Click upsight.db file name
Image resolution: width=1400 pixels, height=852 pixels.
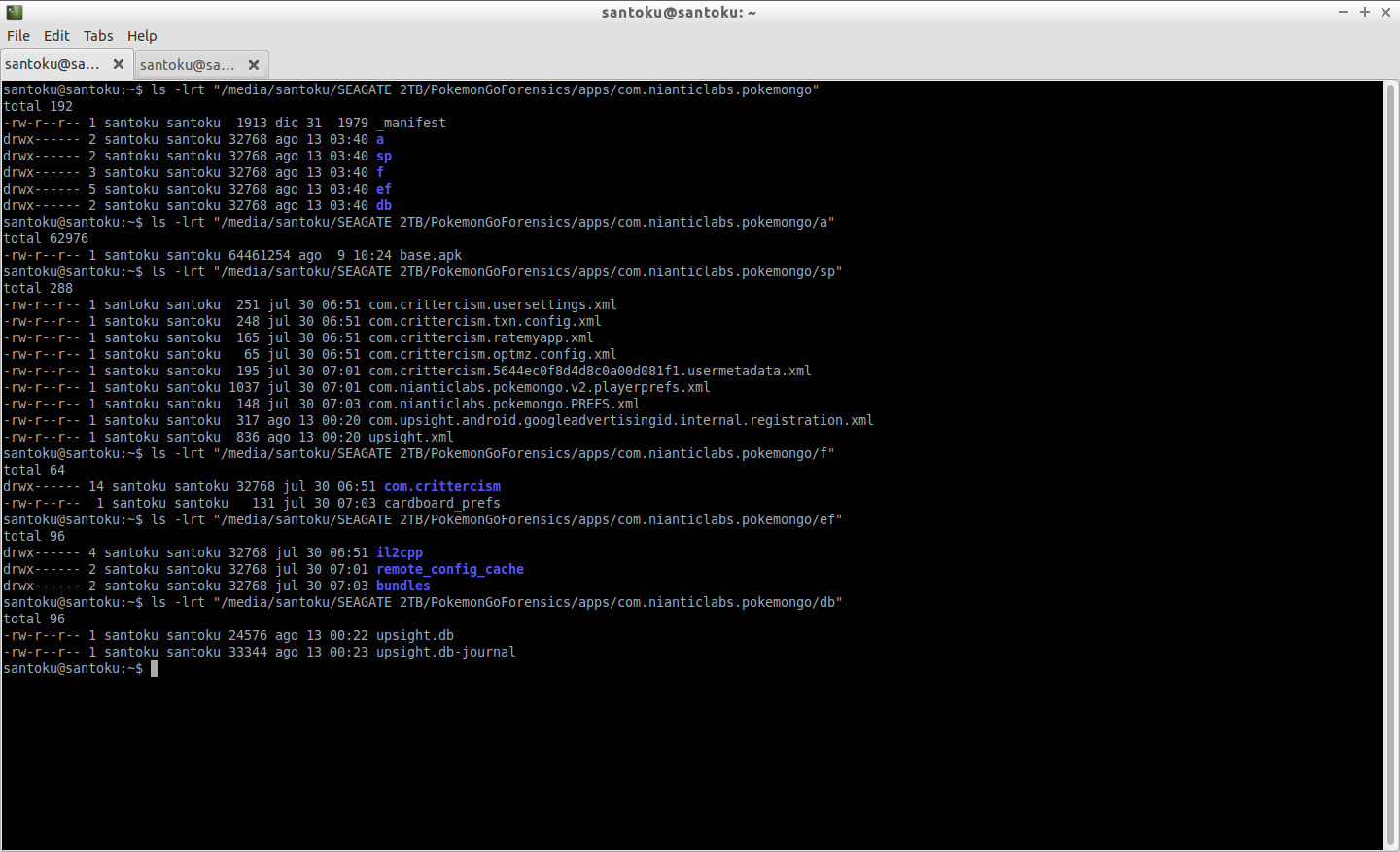tap(415, 635)
